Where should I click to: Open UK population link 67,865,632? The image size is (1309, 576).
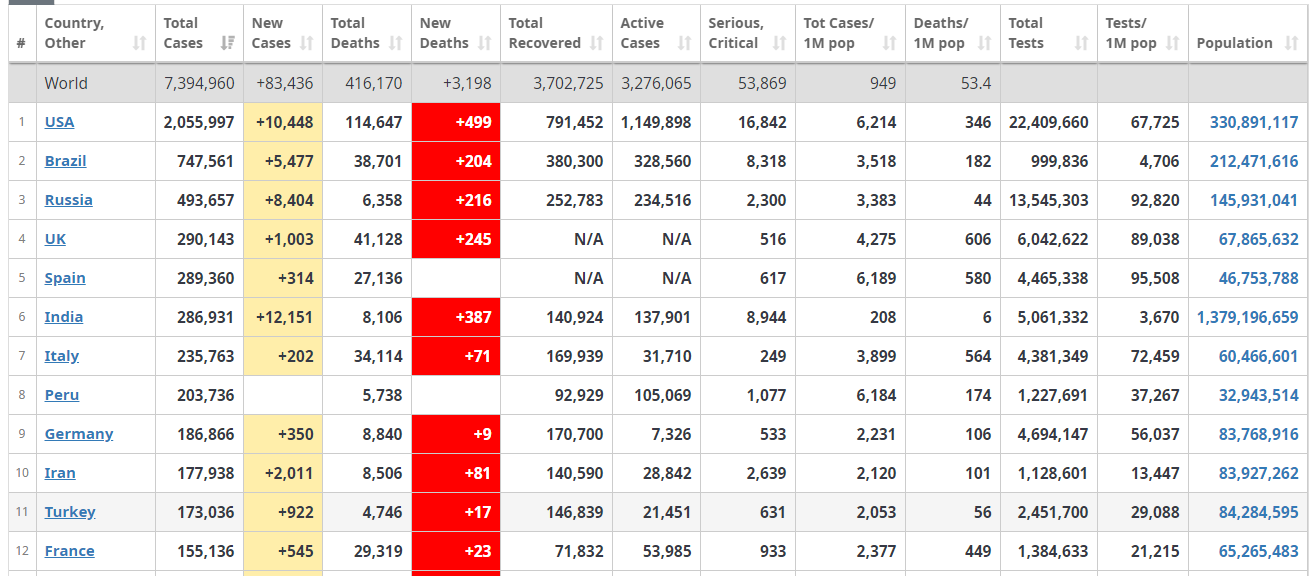[1258, 239]
